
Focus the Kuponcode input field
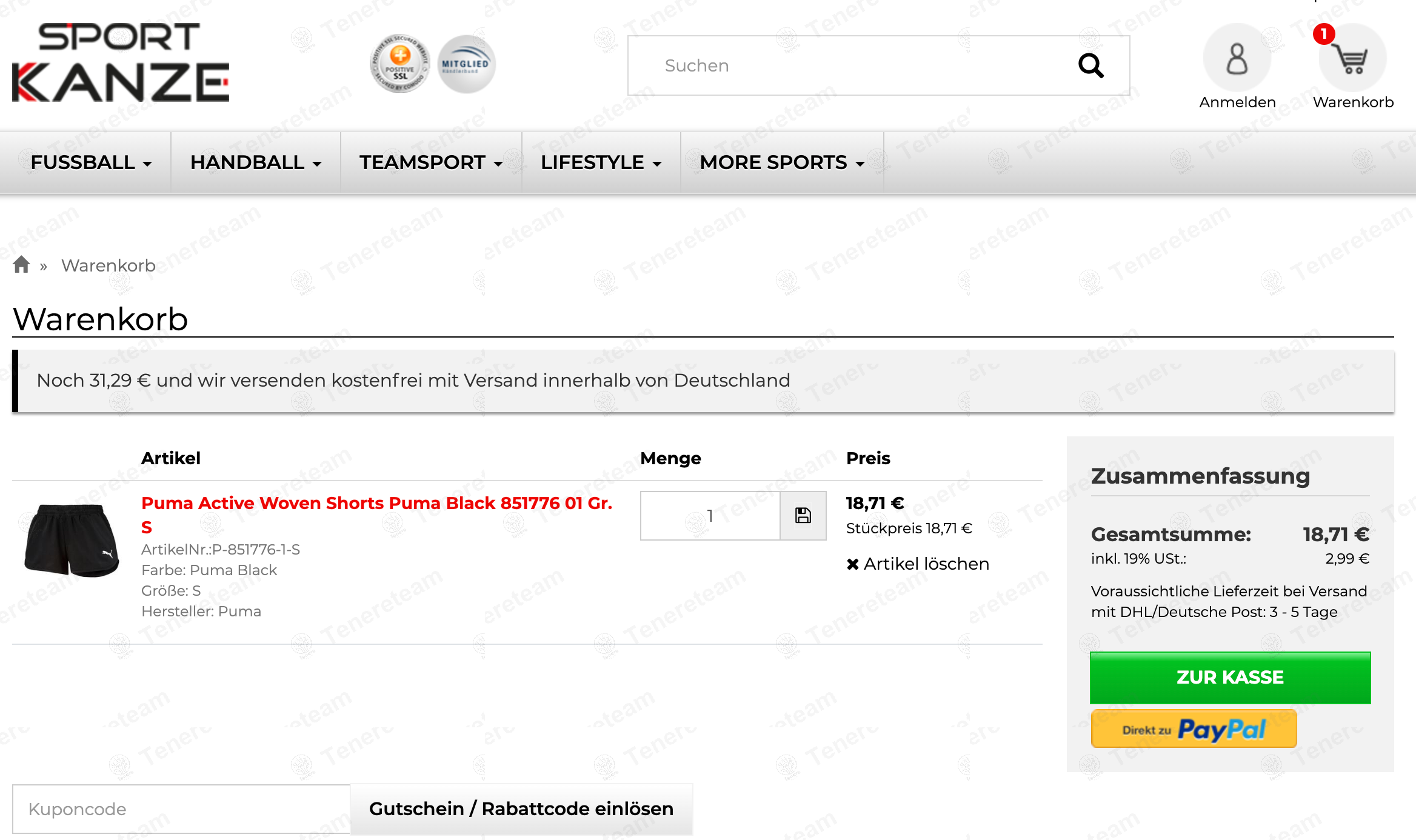click(x=181, y=809)
